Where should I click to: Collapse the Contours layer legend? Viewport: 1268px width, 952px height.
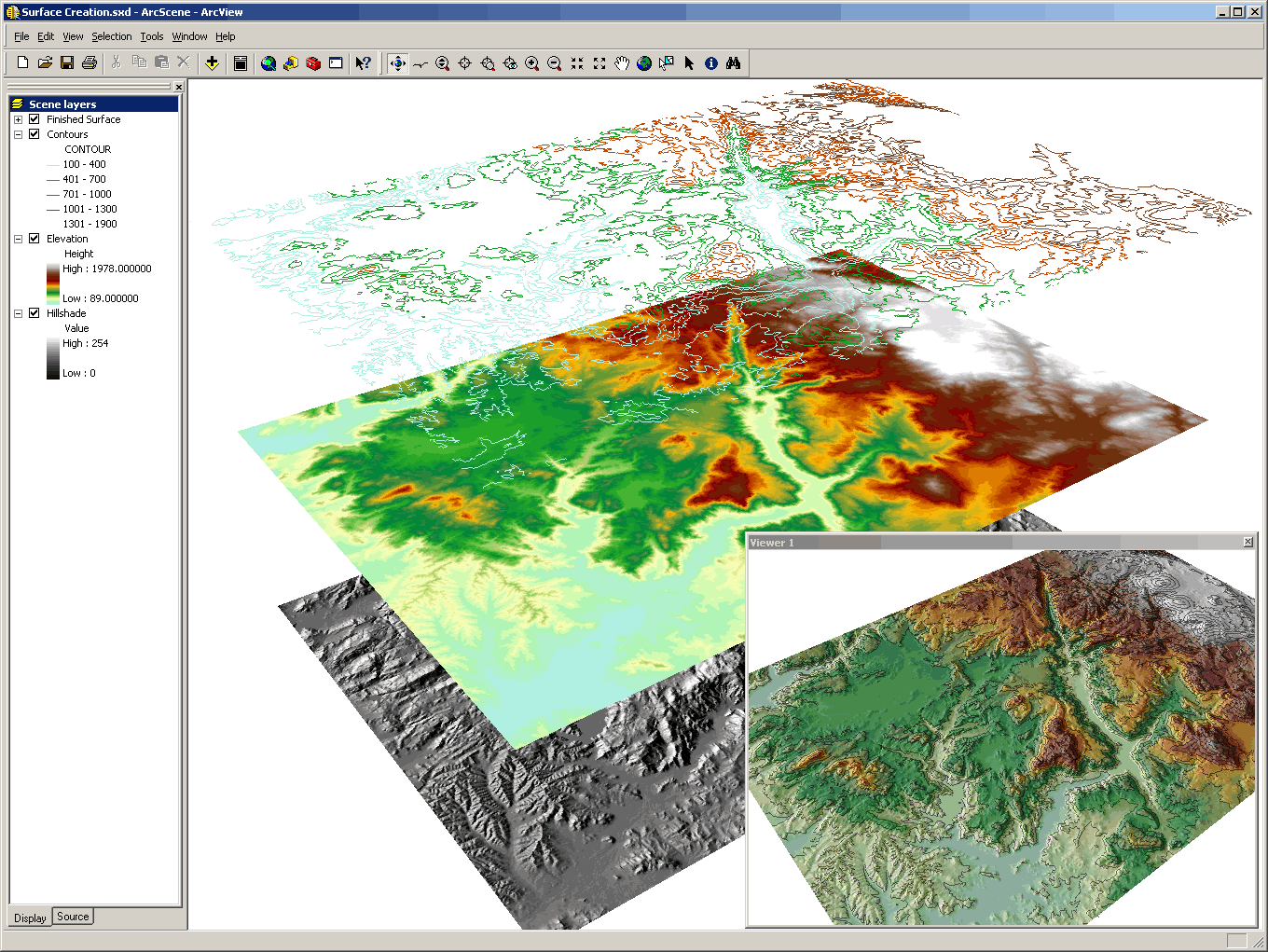pos(18,134)
